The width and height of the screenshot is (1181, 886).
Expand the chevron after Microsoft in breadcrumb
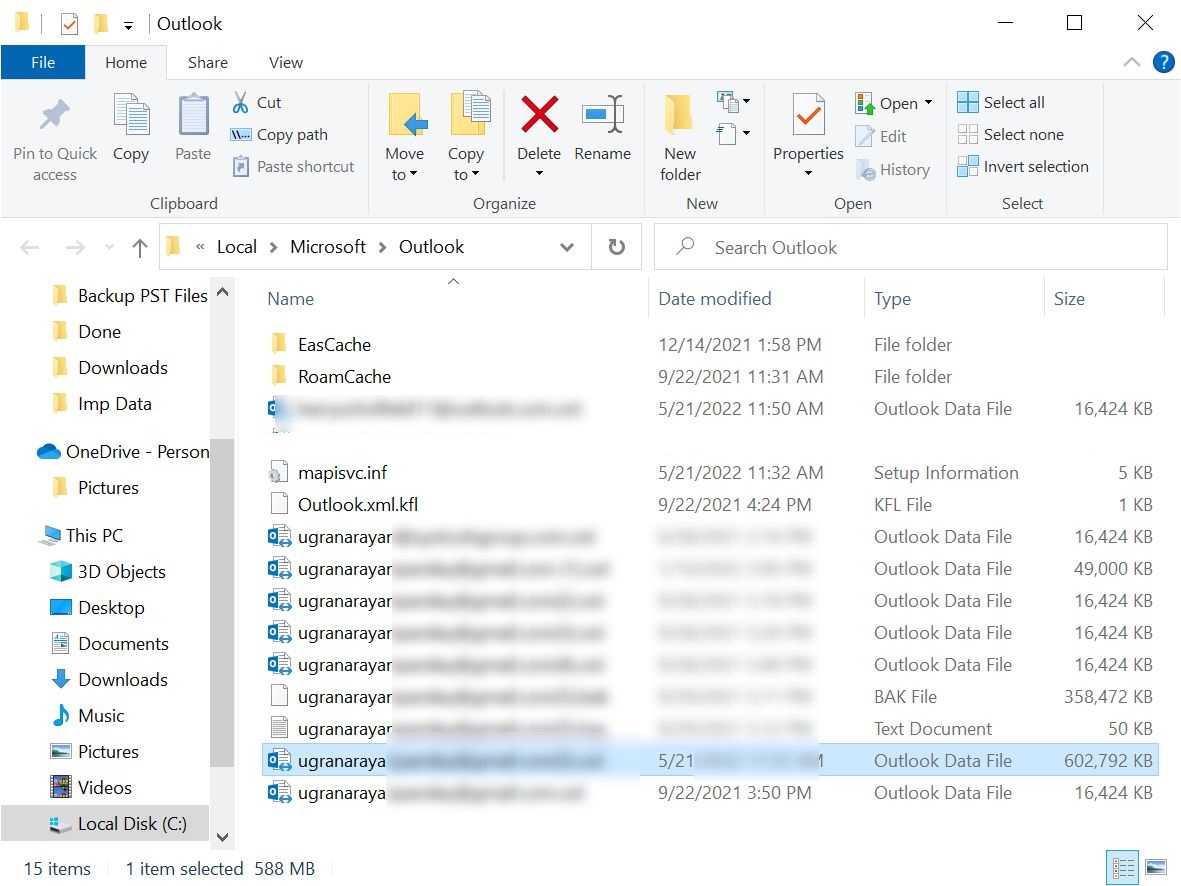(383, 247)
